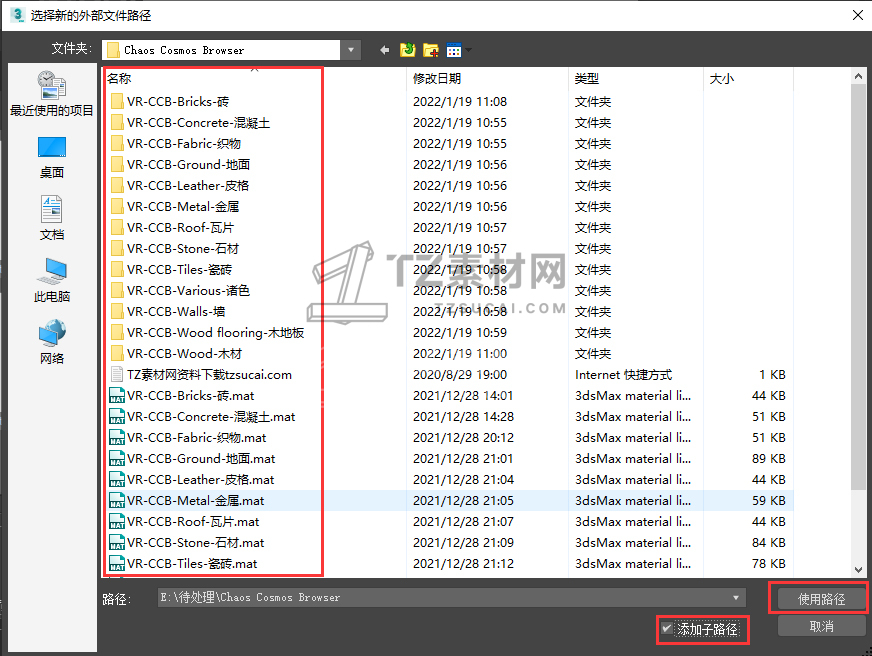Click the MAT icon of VR-CCB-Fabric-织物.mat

coord(117,438)
